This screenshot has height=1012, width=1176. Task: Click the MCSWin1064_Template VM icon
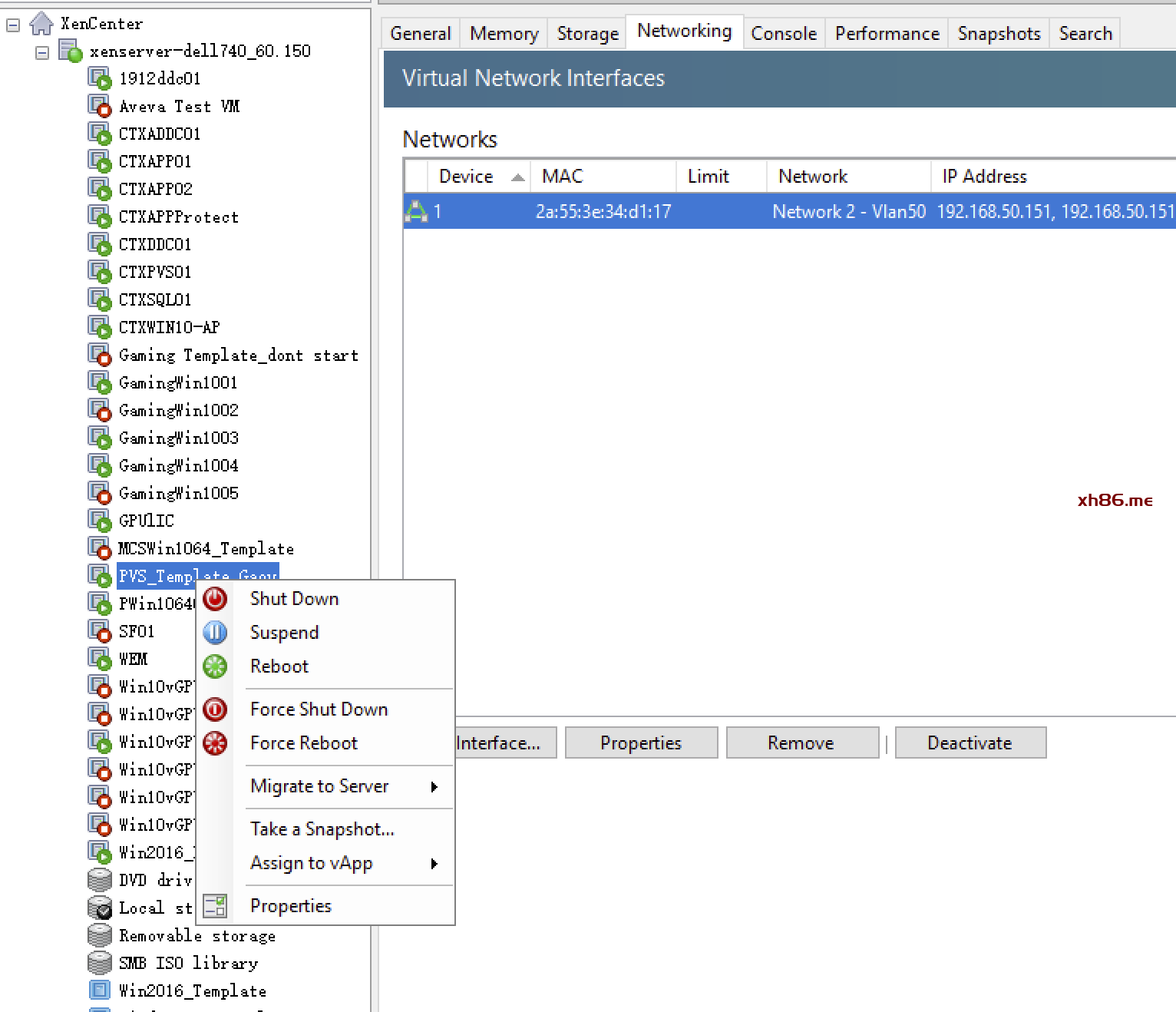click(100, 548)
